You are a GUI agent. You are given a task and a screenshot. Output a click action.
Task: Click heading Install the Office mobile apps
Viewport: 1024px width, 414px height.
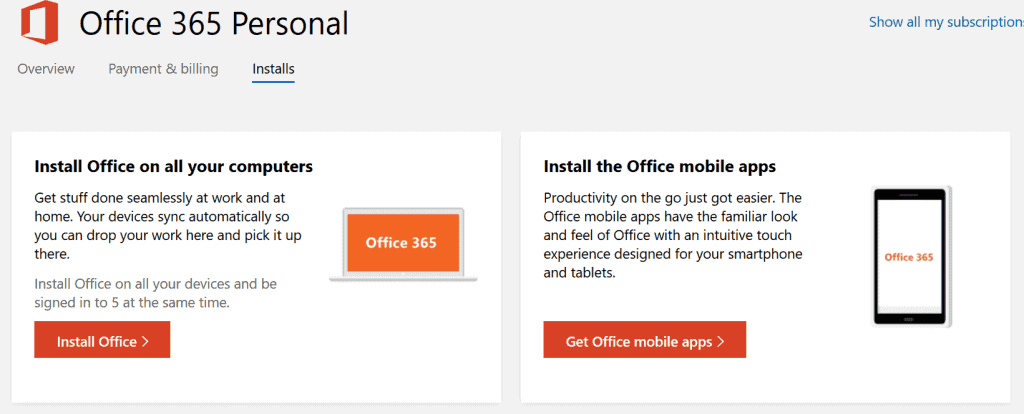tap(660, 167)
